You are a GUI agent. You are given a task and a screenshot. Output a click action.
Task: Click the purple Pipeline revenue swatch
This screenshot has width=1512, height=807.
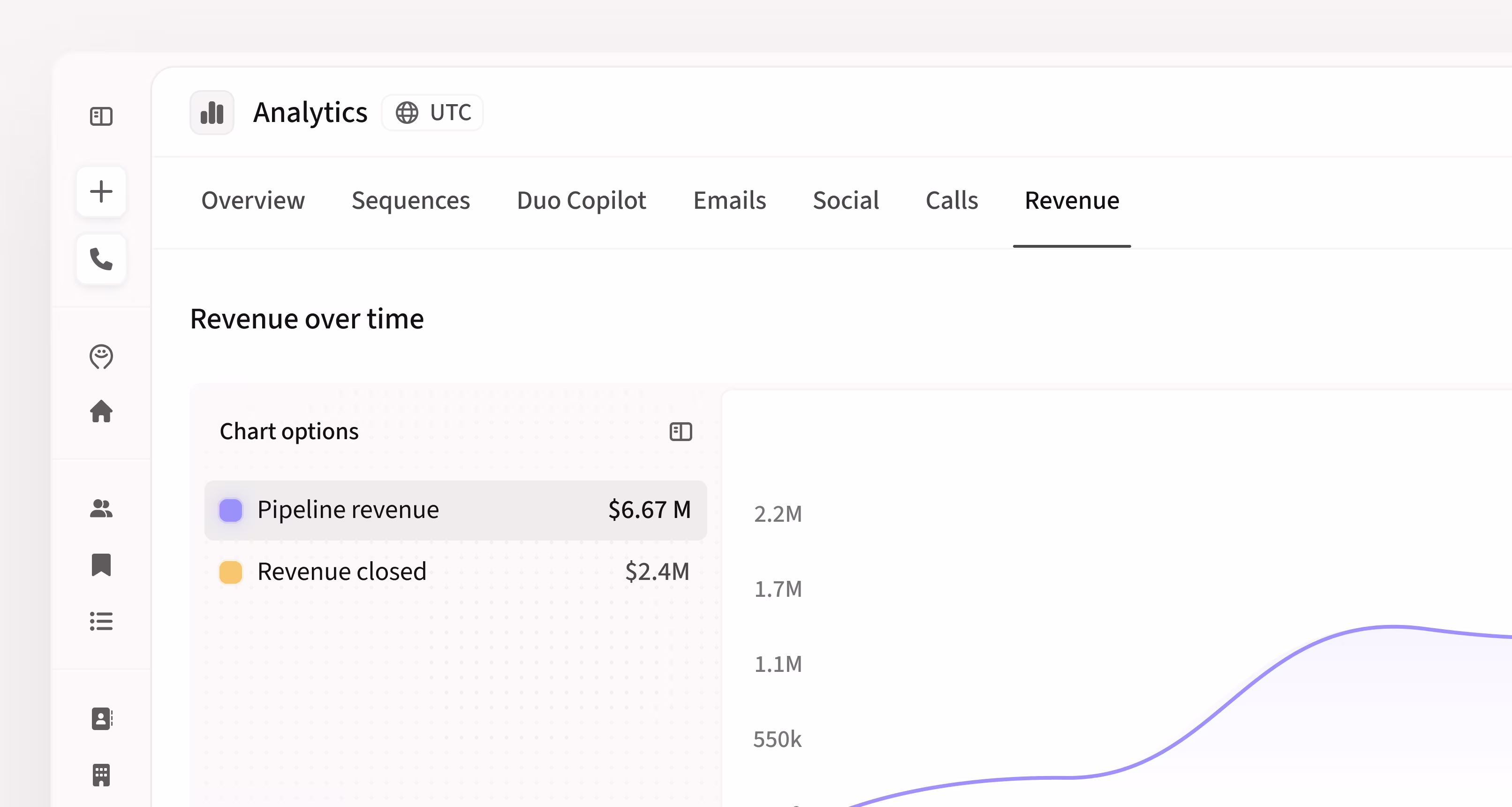(x=231, y=510)
